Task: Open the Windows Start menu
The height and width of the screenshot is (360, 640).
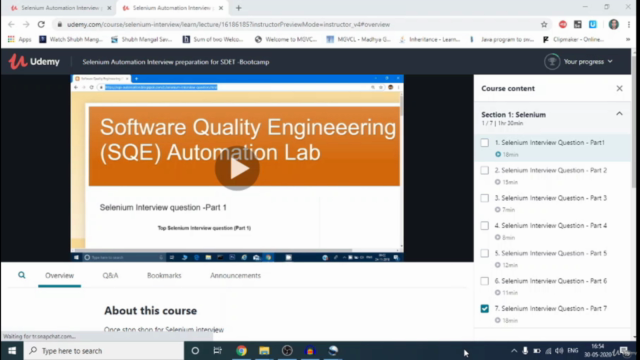Action: point(12,351)
